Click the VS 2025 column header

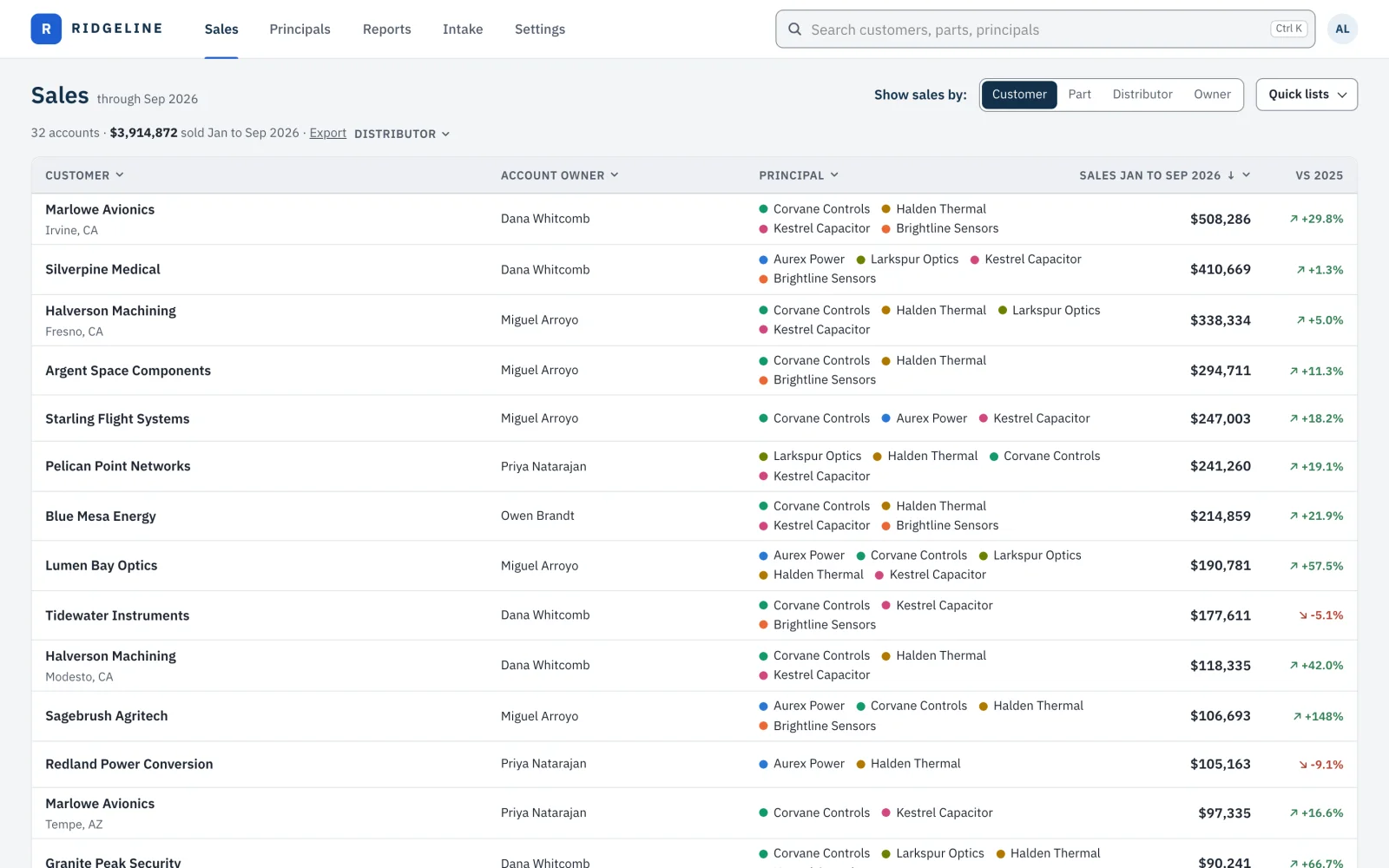(x=1319, y=175)
